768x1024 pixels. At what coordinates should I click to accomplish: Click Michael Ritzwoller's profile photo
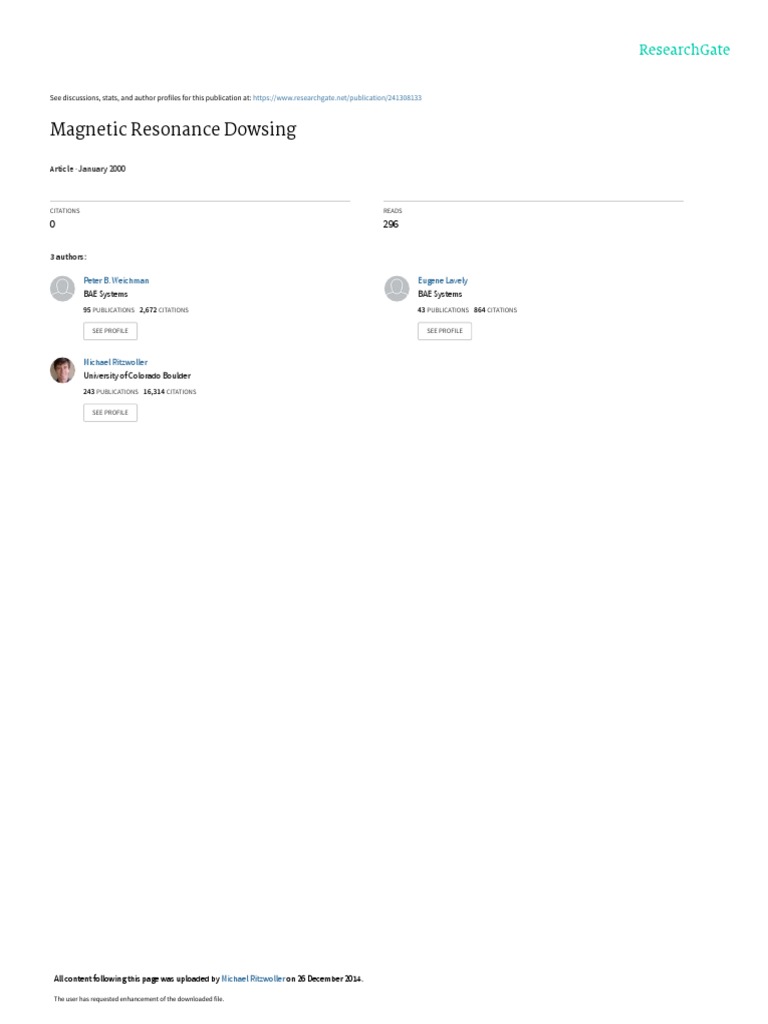tap(63, 370)
